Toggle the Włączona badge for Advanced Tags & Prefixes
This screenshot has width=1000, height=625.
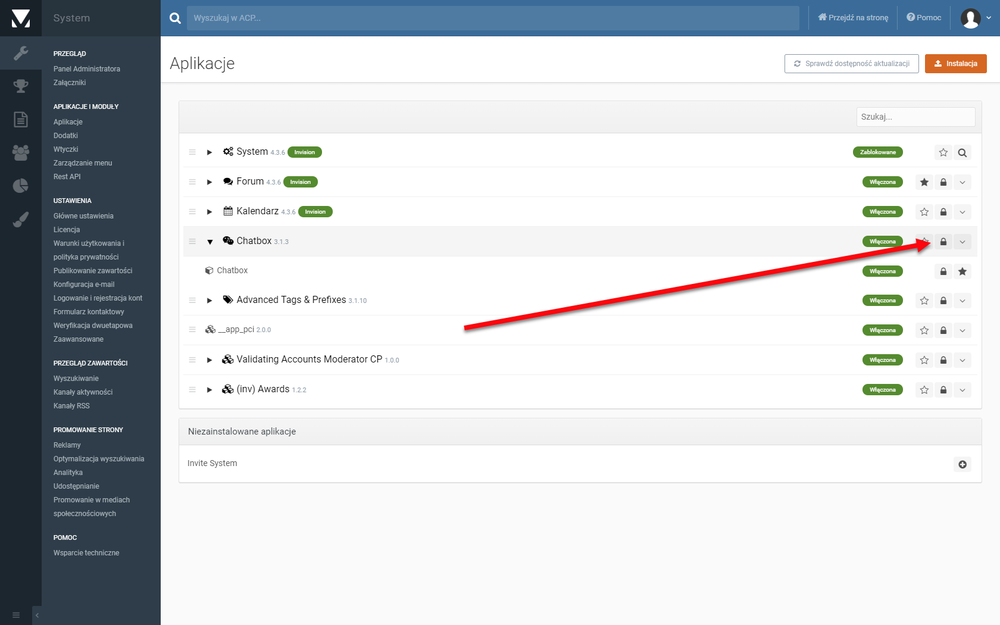(x=882, y=300)
